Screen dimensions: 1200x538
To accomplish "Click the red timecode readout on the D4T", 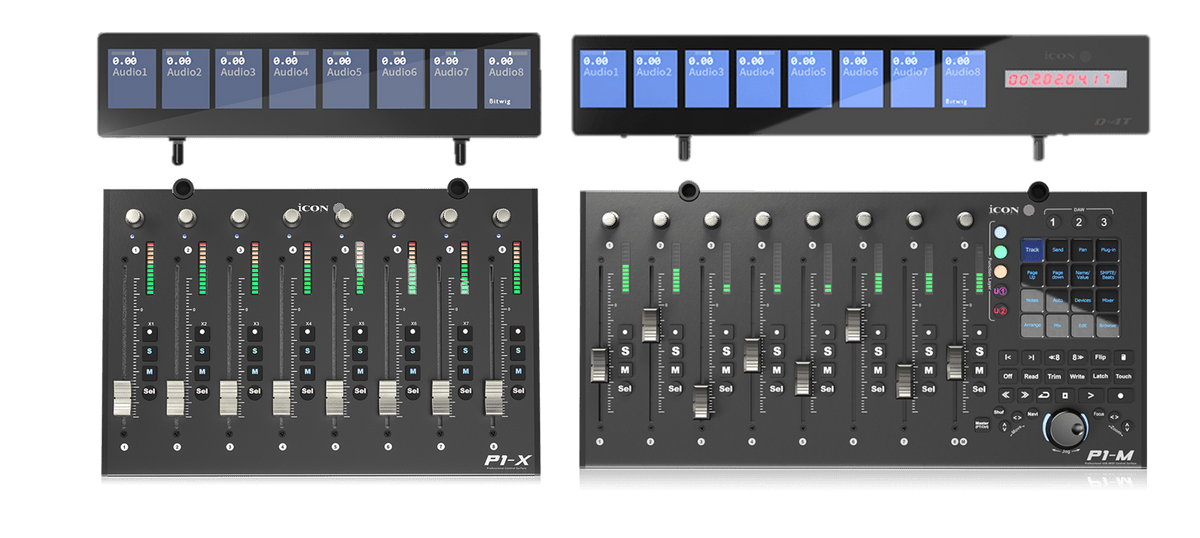I will coord(1067,80).
